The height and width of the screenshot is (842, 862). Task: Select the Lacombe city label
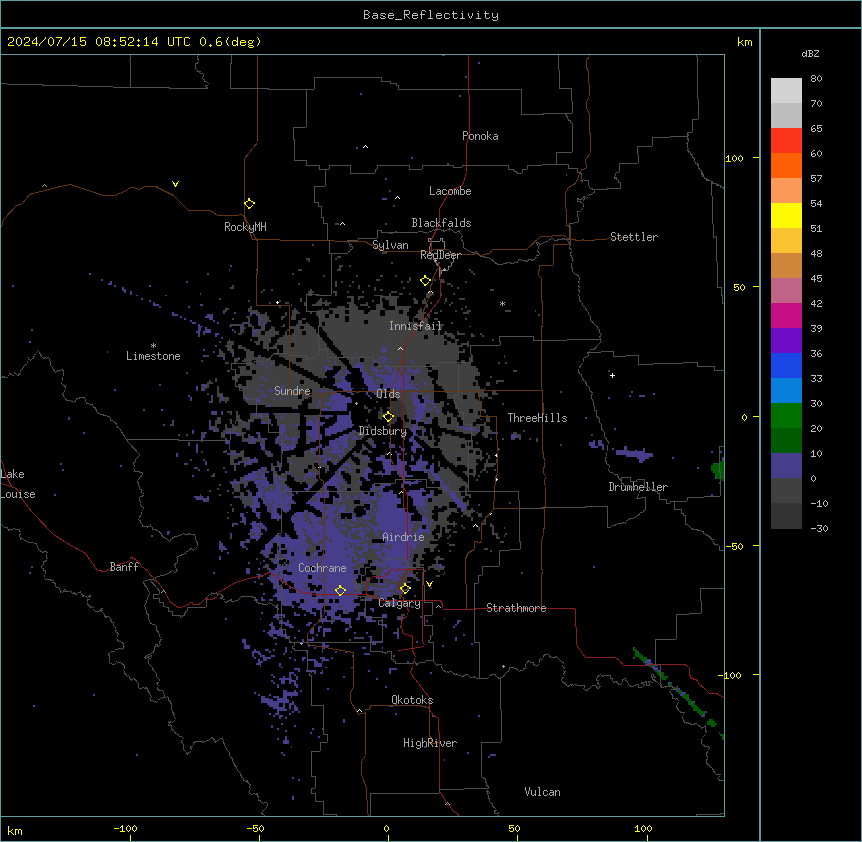(450, 191)
